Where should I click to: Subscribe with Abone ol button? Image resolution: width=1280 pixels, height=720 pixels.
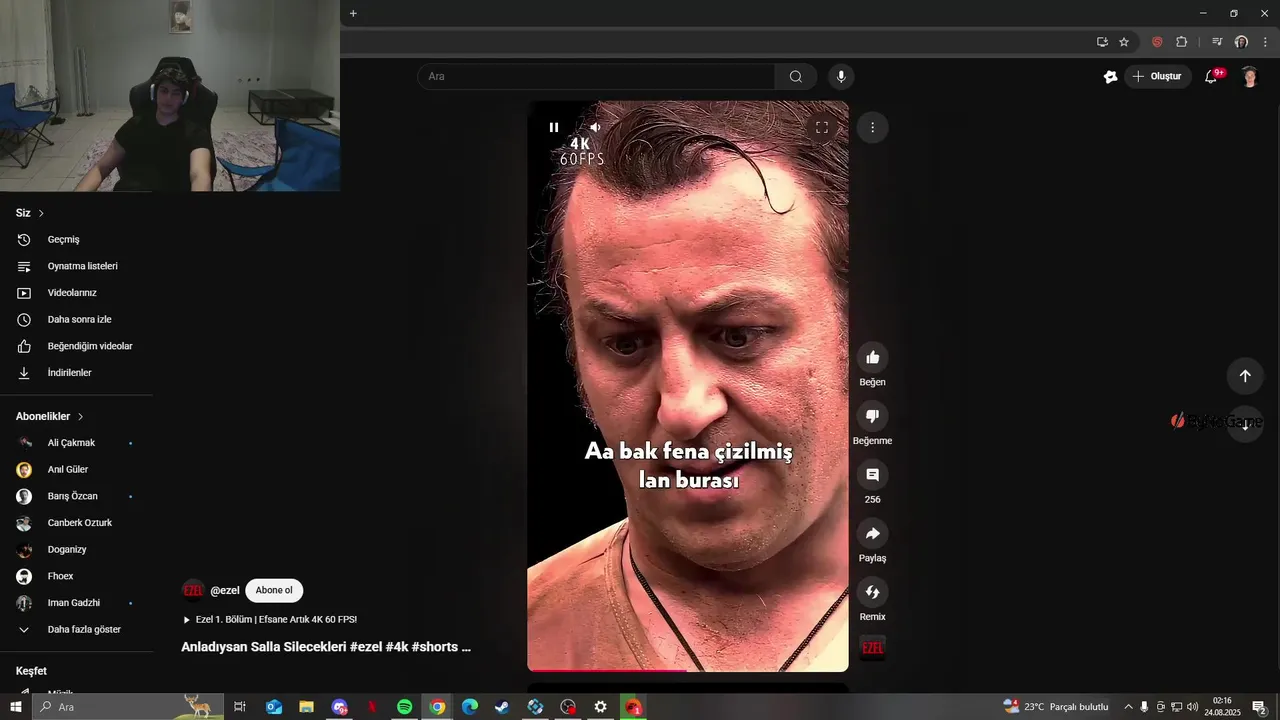[274, 590]
